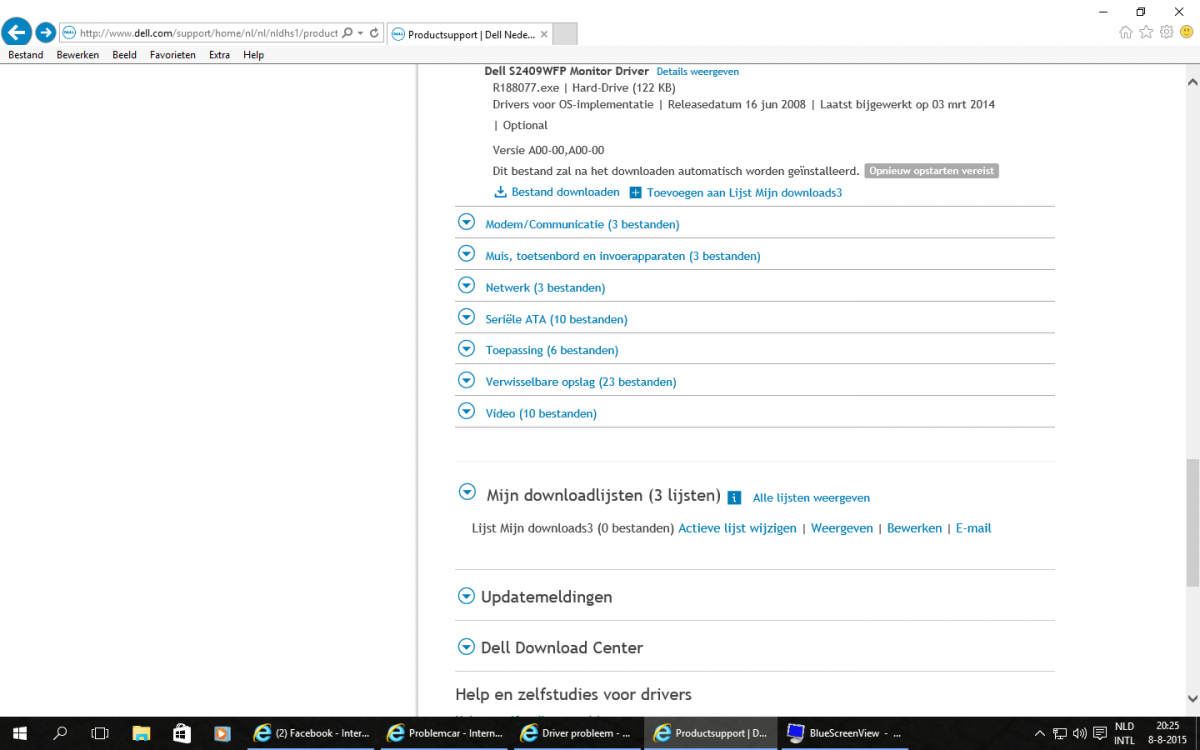Switch to the Problemcar Internet Explorer taskbar window
The height and width of the screenshot is (750, 1200).
444,733
